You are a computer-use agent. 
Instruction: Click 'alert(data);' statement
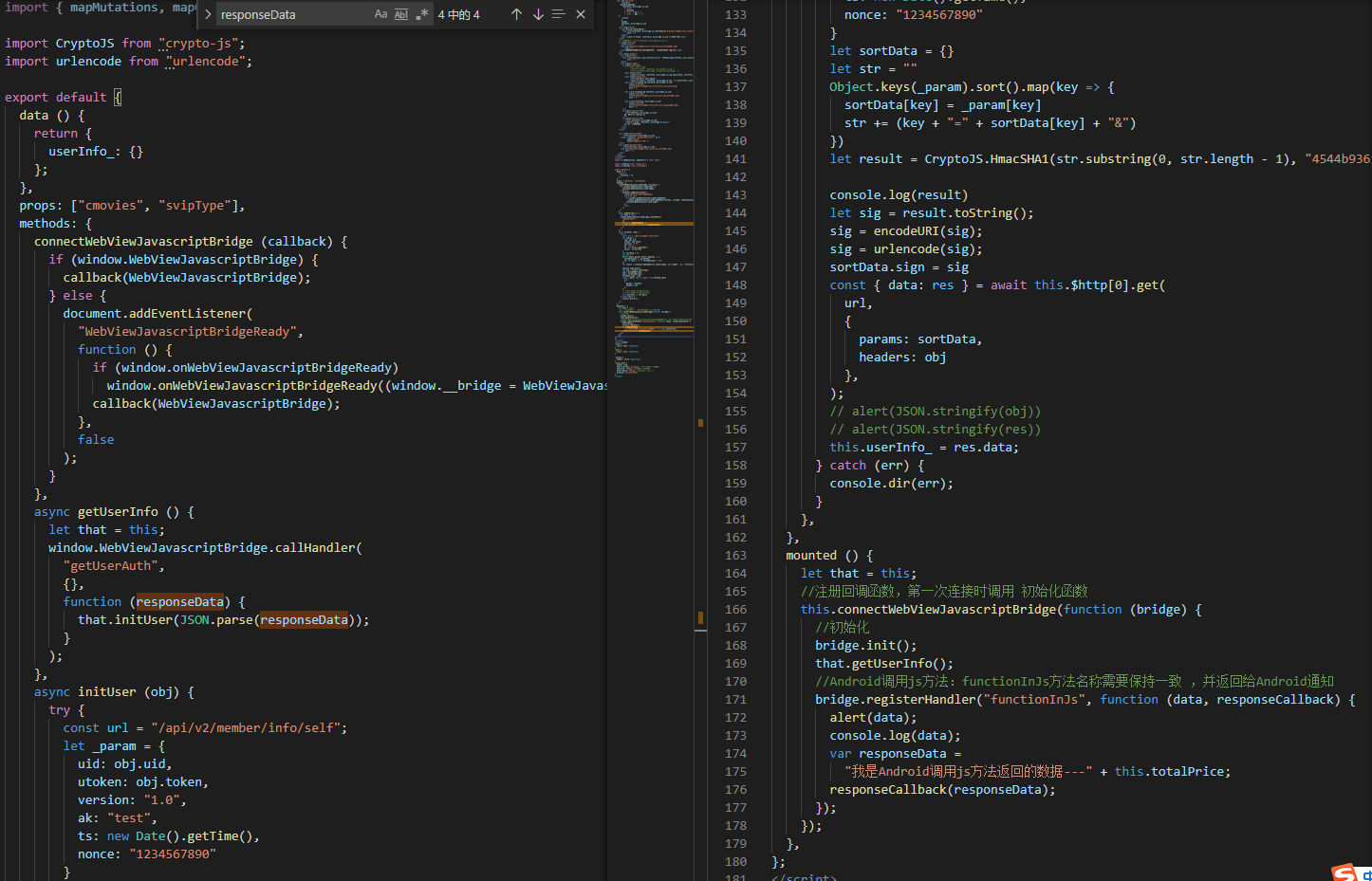point(874,718)
